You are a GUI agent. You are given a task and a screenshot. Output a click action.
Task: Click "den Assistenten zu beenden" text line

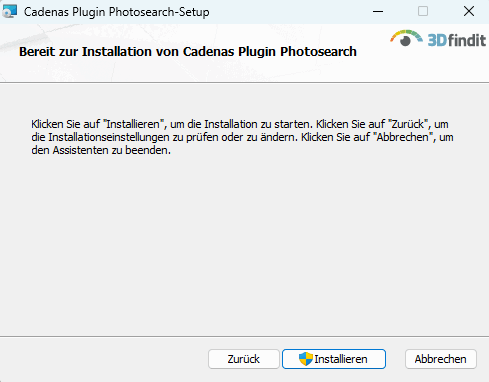(x=101, y=150)
